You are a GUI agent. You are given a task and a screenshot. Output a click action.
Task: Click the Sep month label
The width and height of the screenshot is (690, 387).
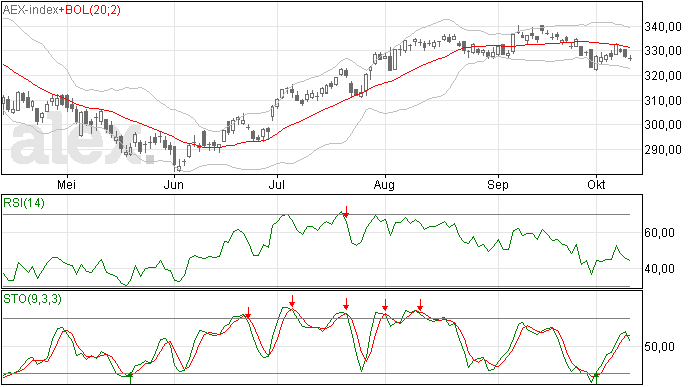498,185
